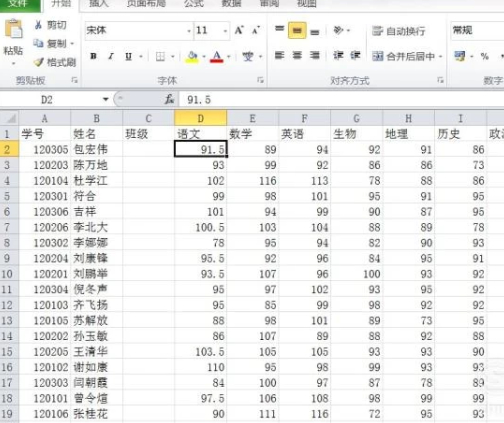Open the Paste options arrow below 粘贴

click(x=13, y=63)
